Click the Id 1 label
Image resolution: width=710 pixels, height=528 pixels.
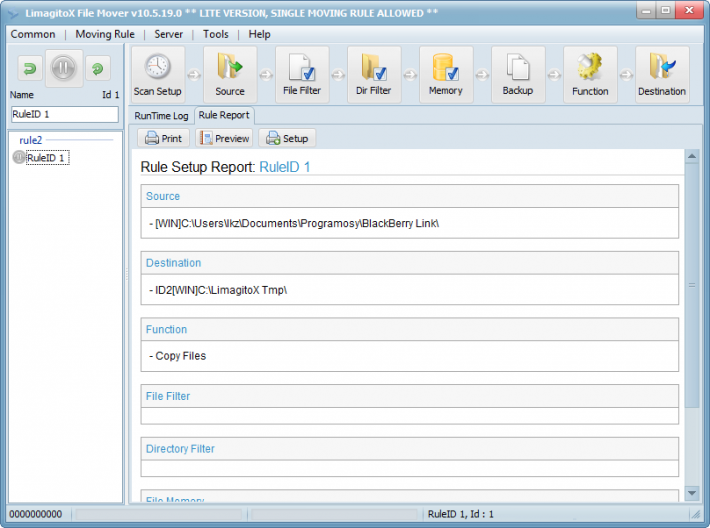tap(110, 95)
